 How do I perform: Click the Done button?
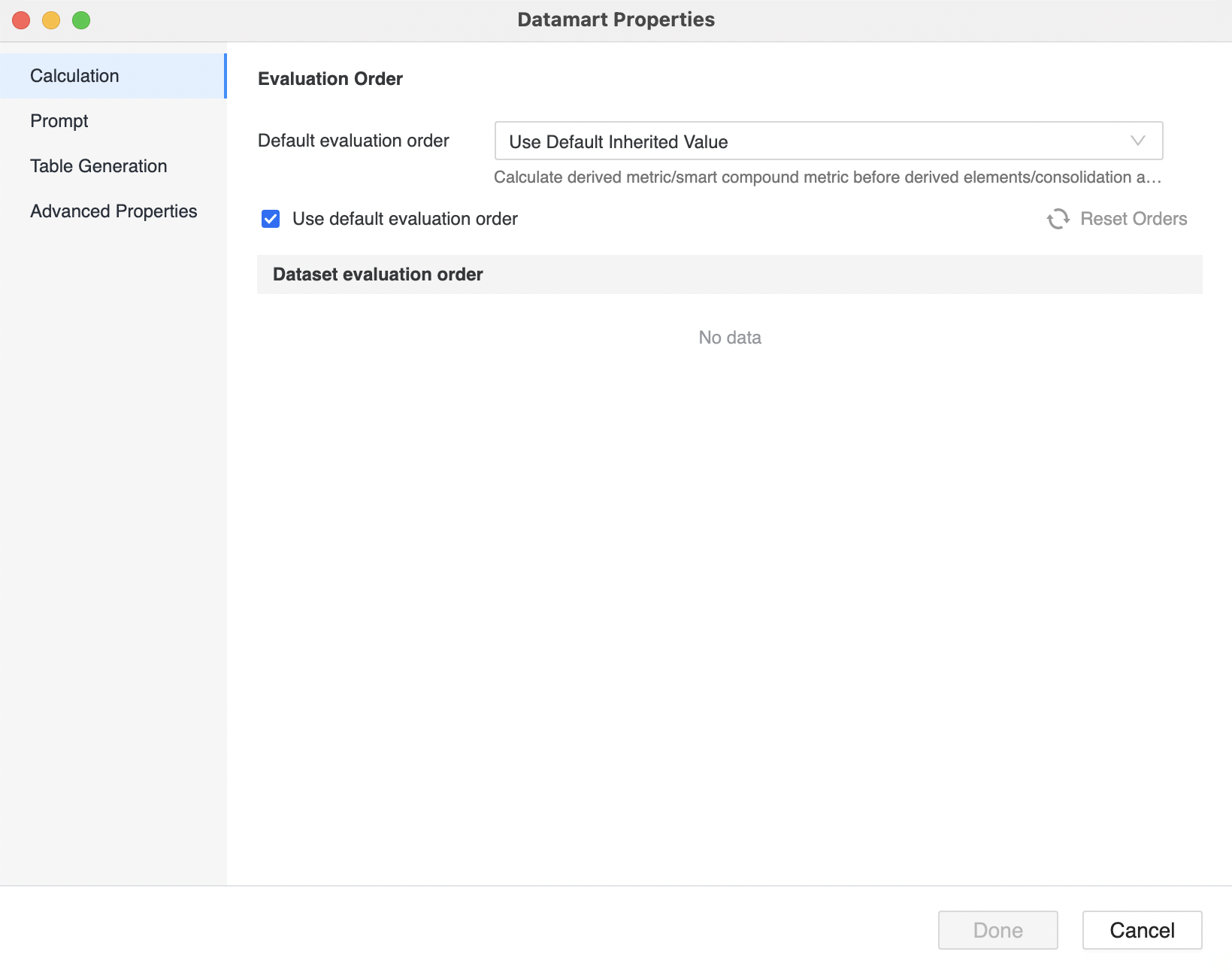click(x=997, y=930)
